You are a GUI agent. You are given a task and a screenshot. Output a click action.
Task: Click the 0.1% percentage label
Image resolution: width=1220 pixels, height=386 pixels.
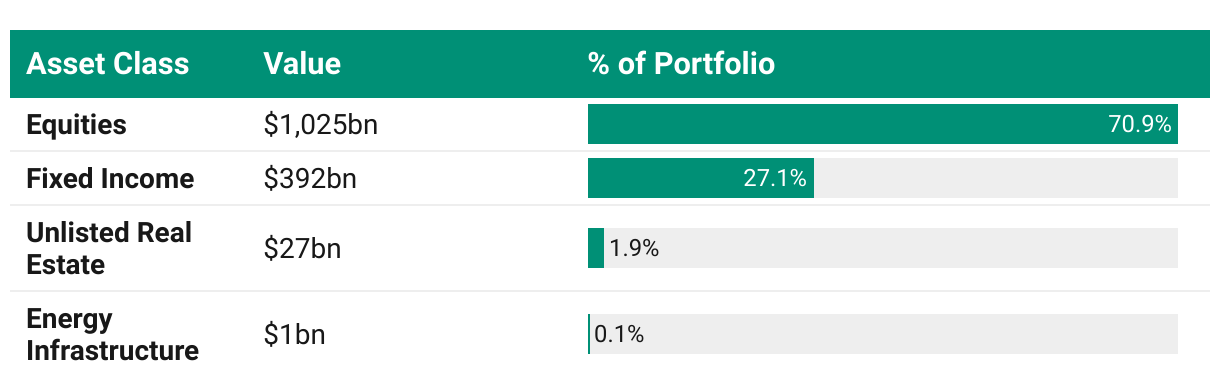click(619, 335)
